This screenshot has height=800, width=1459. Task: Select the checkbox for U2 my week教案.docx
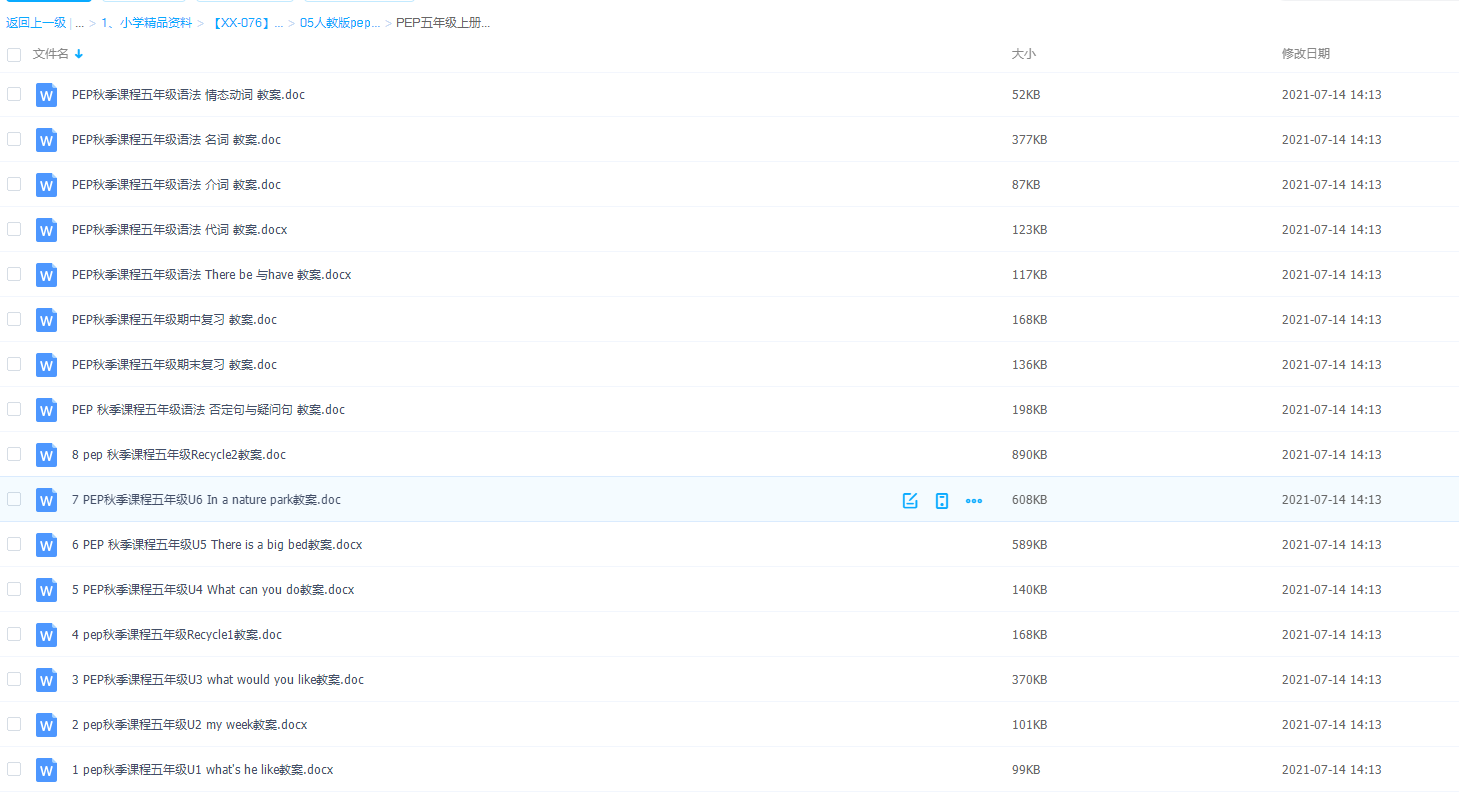(14, 724)
